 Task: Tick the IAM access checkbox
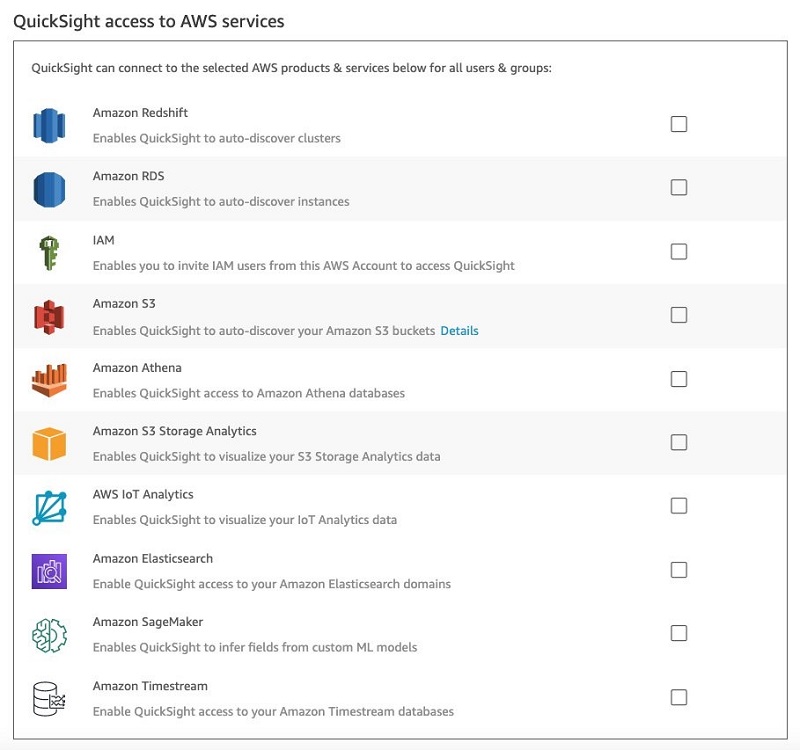(679, 251)
